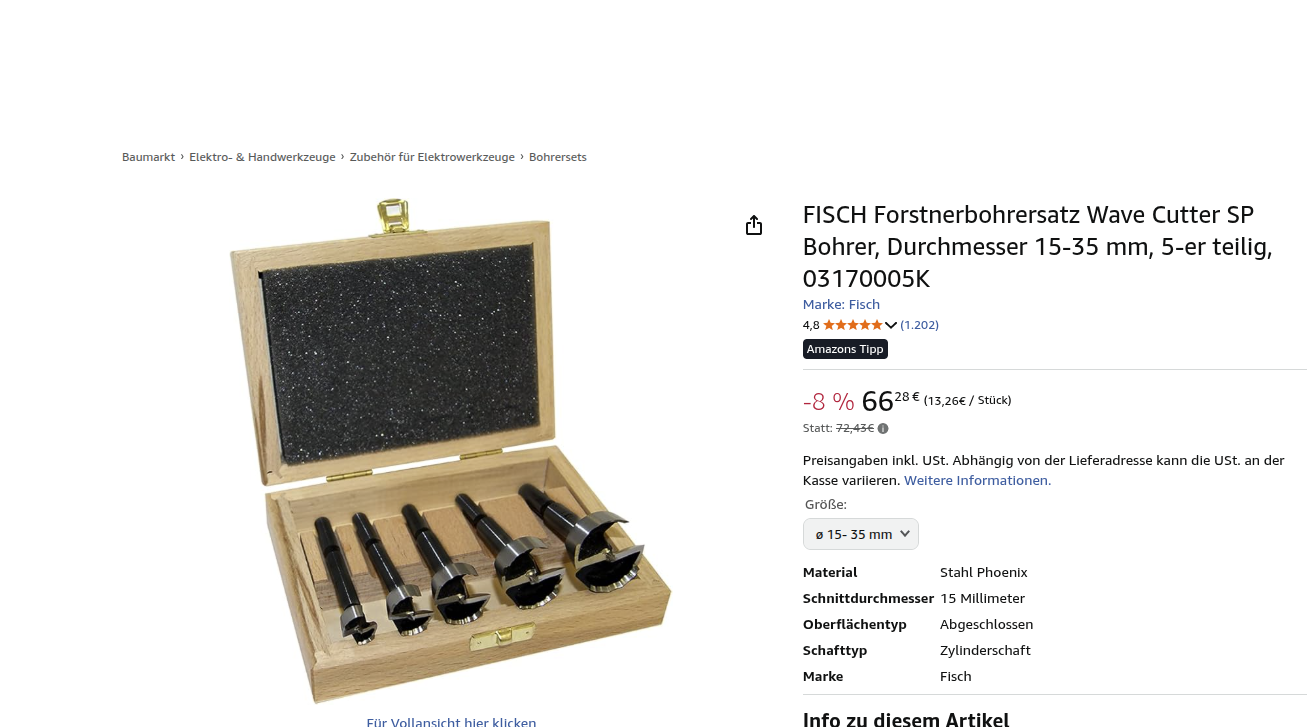Image resolution: width=1307 pixels, height=727 pixels.
Task: Click the crossed-out 72,43€ price
Action: pyautogui.click(x=855, y=428)
